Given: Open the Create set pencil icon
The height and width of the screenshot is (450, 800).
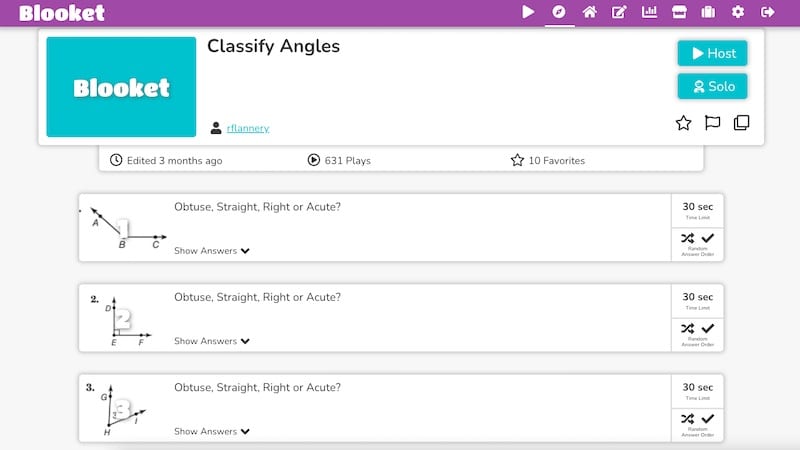Looking at the screenshot, I should pos(619,12).
